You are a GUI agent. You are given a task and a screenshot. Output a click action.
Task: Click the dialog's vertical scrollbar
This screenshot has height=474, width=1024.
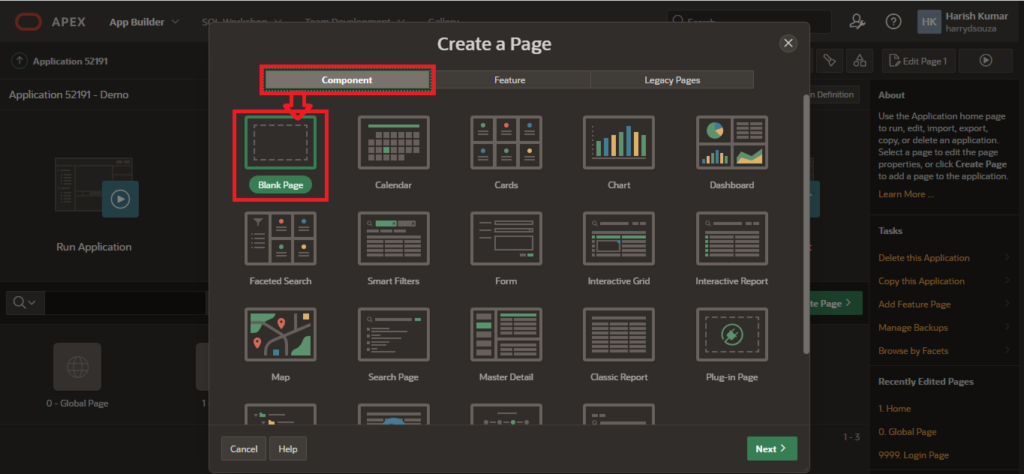806,220
